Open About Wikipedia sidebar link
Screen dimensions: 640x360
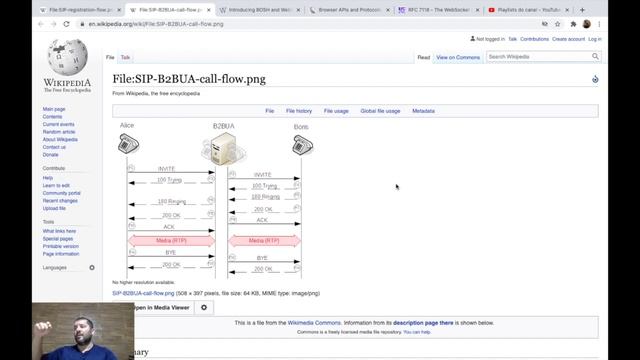[60, 140]
